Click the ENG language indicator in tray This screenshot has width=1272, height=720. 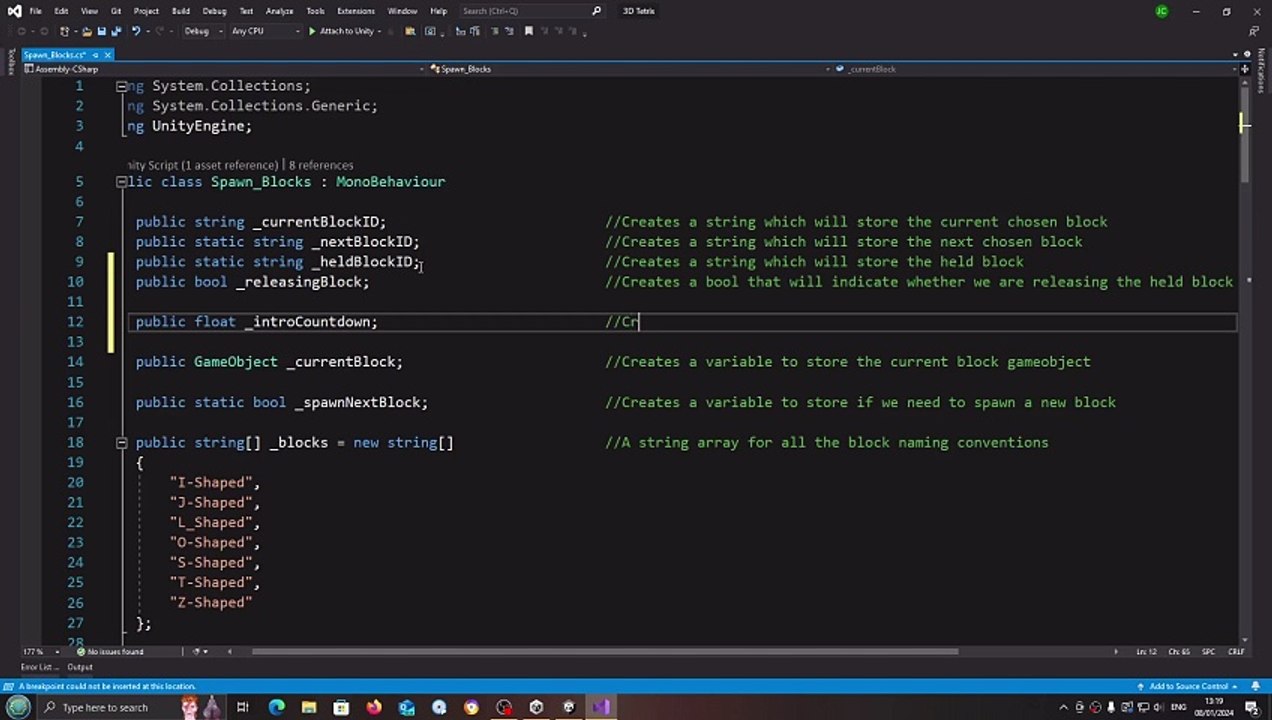(x=1179, y=707)
